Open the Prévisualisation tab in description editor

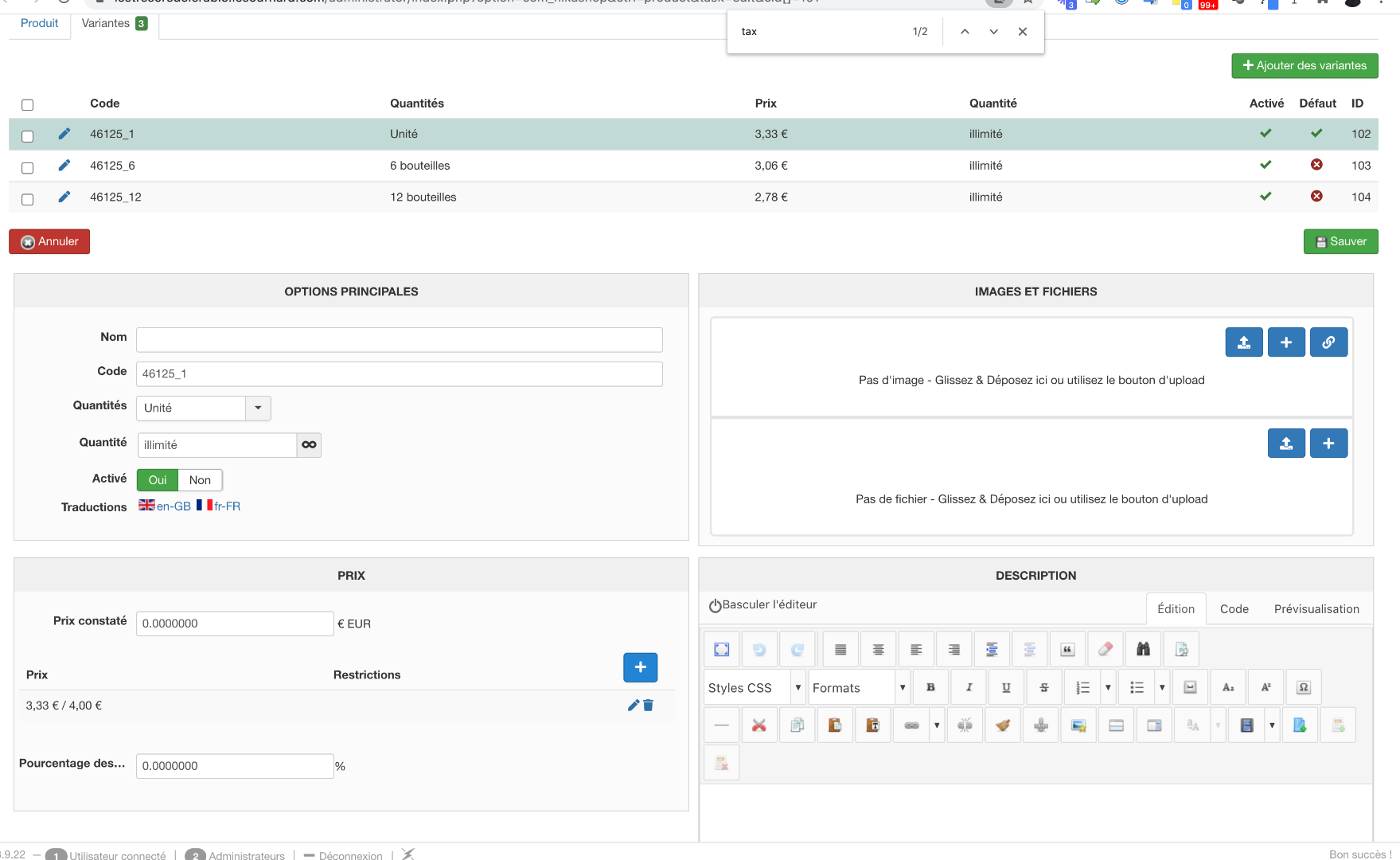(1316, 609)
